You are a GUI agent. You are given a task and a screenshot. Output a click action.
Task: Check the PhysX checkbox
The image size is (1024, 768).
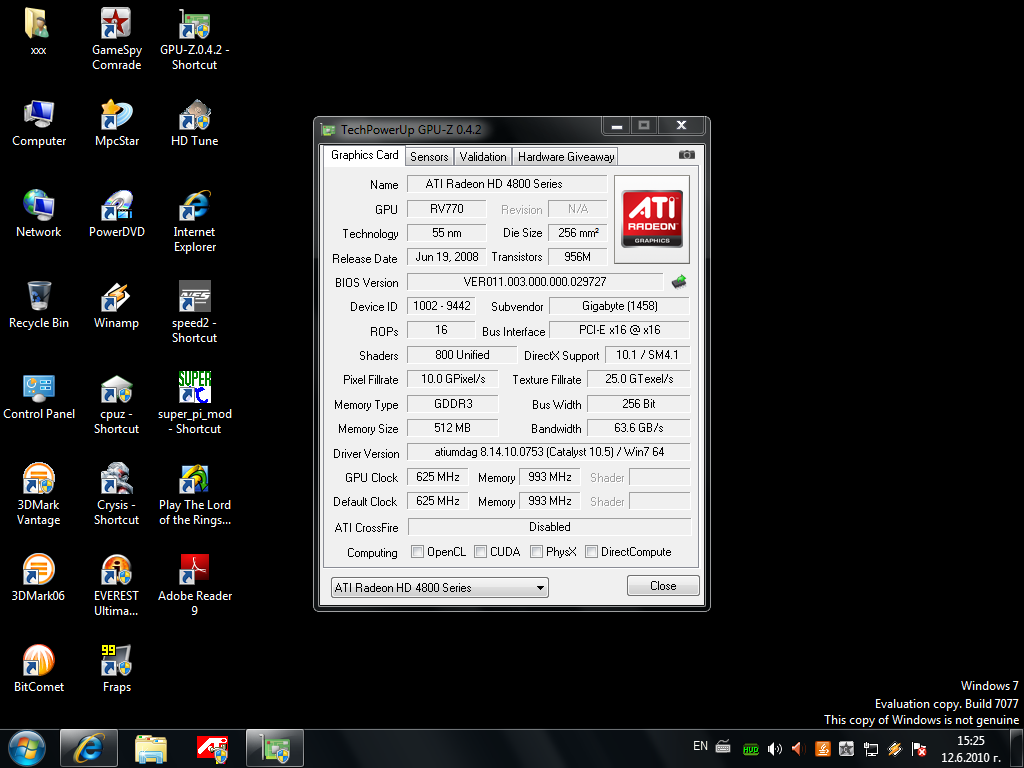tap(536, 552)
